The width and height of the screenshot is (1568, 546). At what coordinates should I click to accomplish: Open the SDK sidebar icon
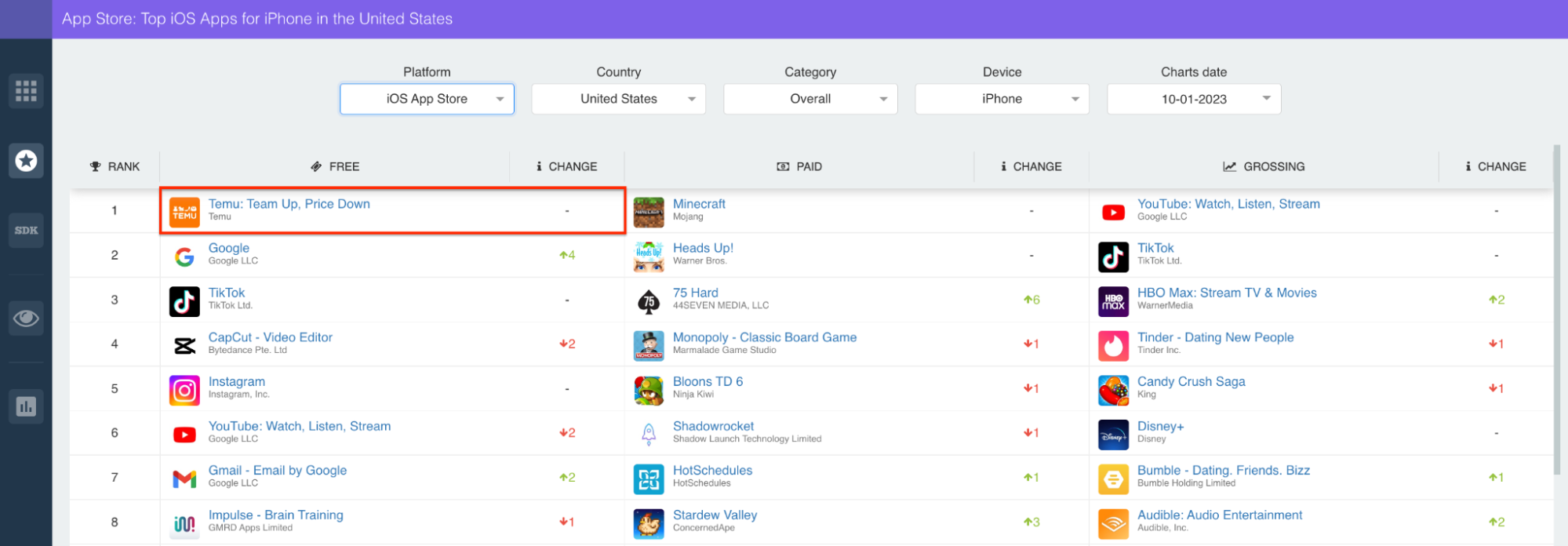26,230
